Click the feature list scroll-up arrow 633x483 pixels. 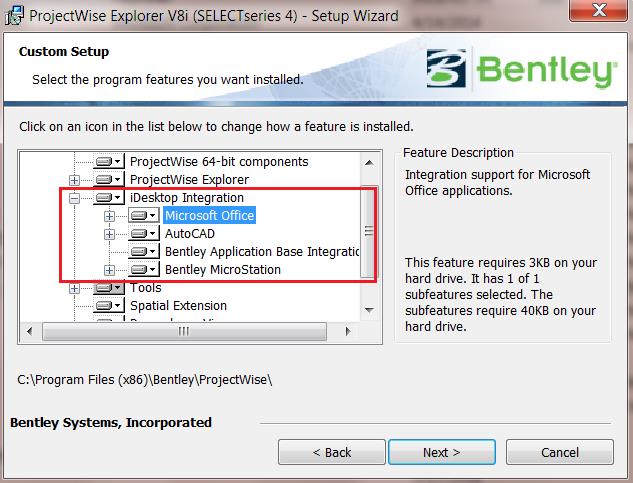(369, 163)
